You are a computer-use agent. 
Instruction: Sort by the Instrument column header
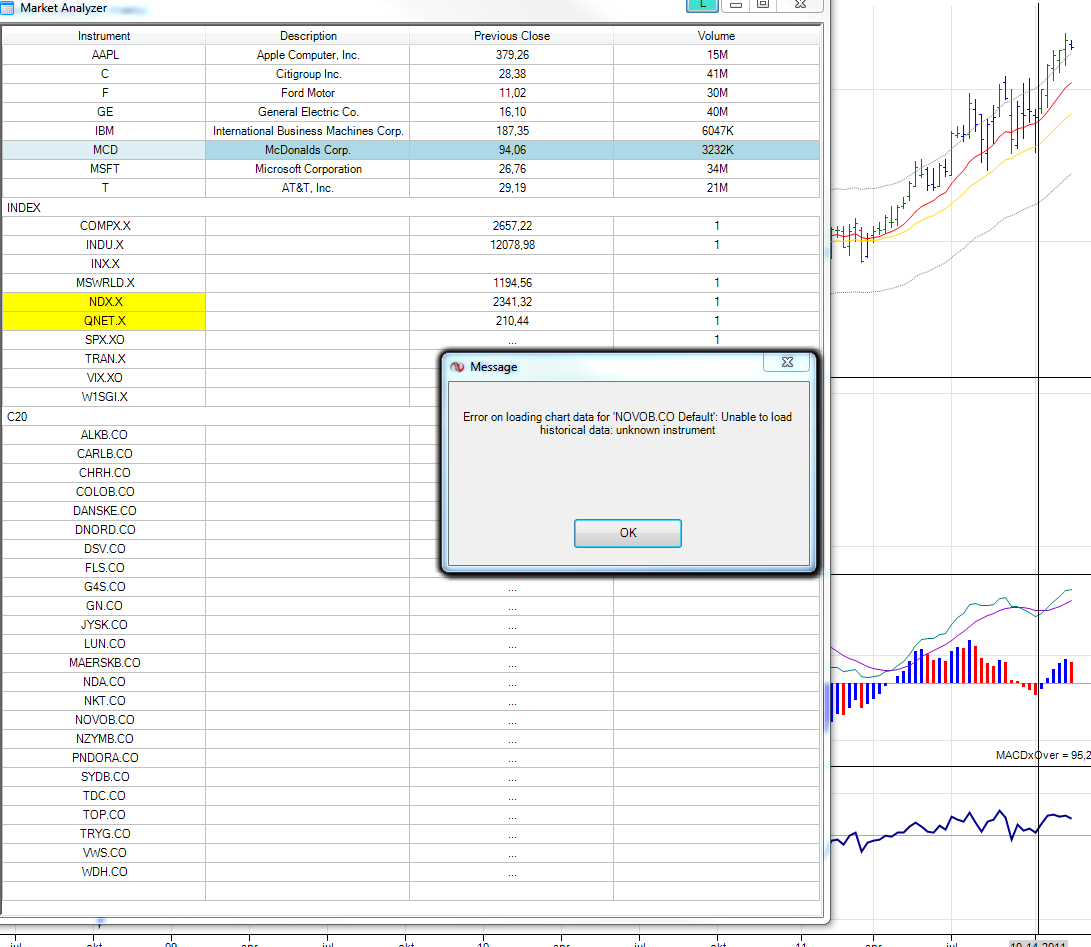[x=104, y=35]
